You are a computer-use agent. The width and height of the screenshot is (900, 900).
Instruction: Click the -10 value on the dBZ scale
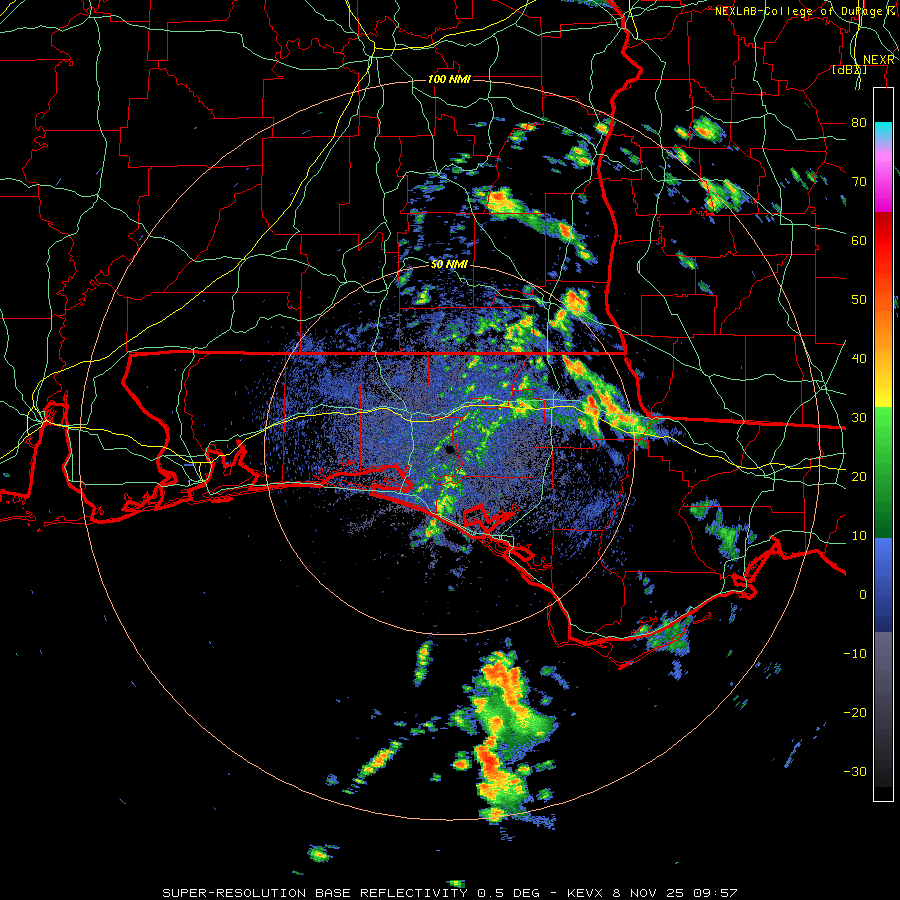pyautogui.click(x=855, y=654)
